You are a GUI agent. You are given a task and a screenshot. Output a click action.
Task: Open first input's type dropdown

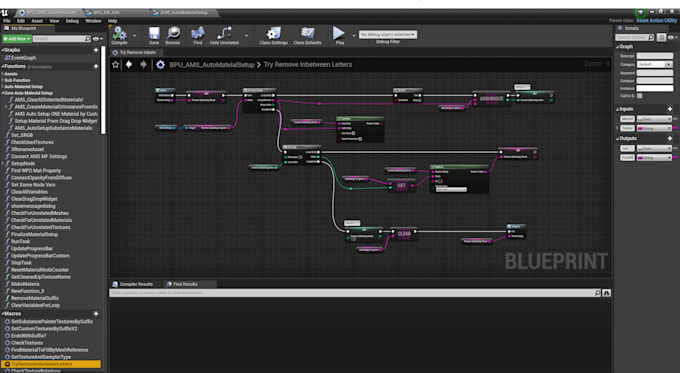[654, 119]
